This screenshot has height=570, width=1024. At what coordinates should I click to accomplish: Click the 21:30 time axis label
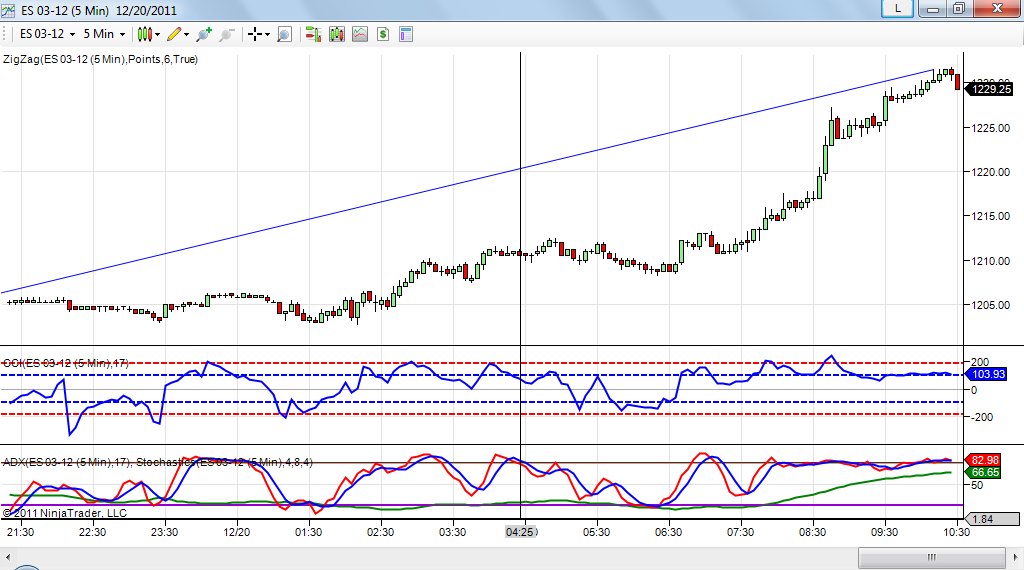click(x=20, y=532)
